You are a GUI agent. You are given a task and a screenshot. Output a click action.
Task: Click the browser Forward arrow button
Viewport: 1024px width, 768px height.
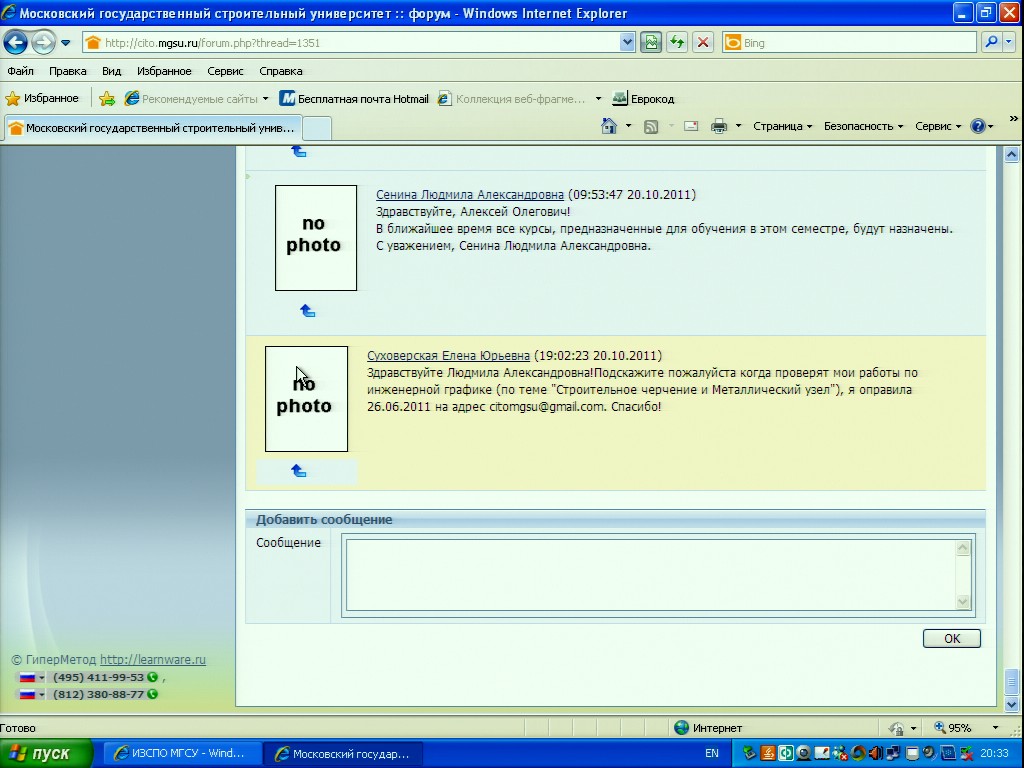point(43,43)
